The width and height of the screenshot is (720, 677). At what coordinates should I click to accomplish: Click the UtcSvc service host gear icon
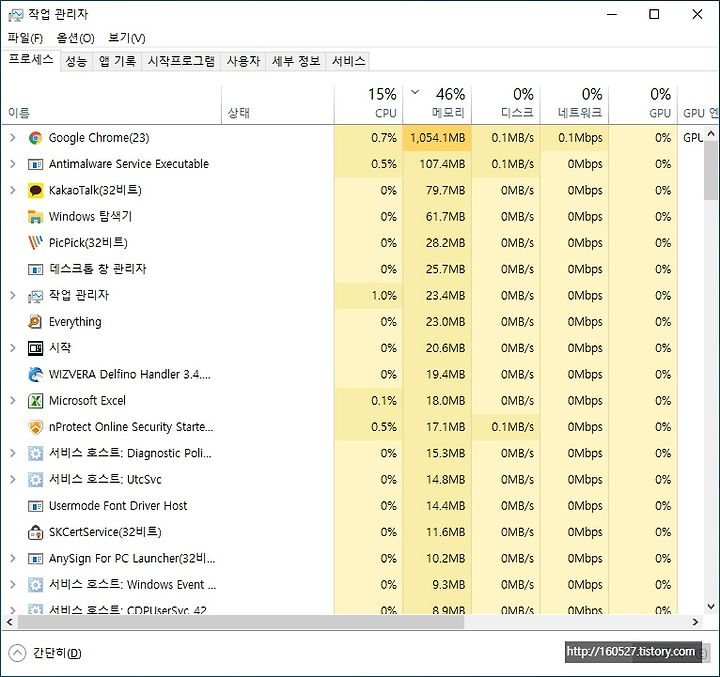[35, 480]
